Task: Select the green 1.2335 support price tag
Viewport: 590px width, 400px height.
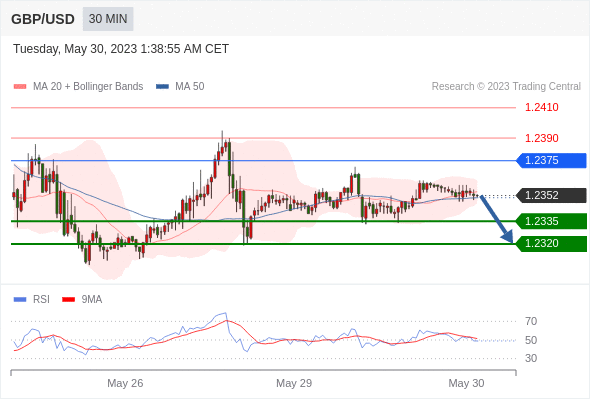Action: tap(551, 221)
